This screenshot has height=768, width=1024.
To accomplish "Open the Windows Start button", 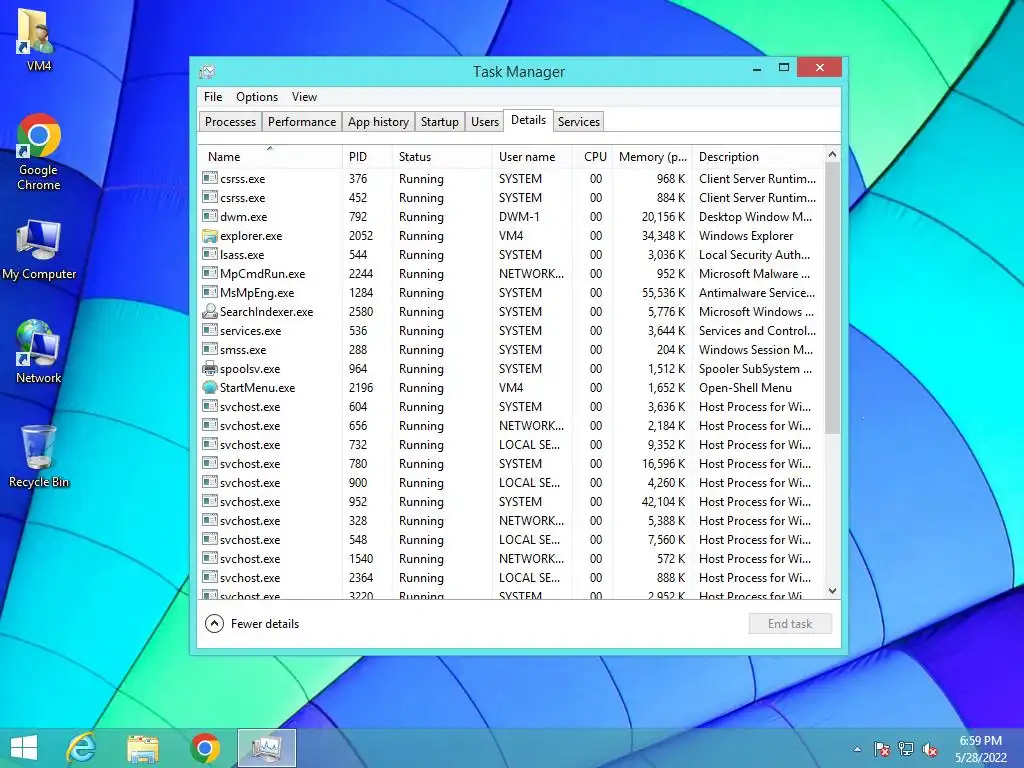I will pyautogui.click(x=24, y=748).
